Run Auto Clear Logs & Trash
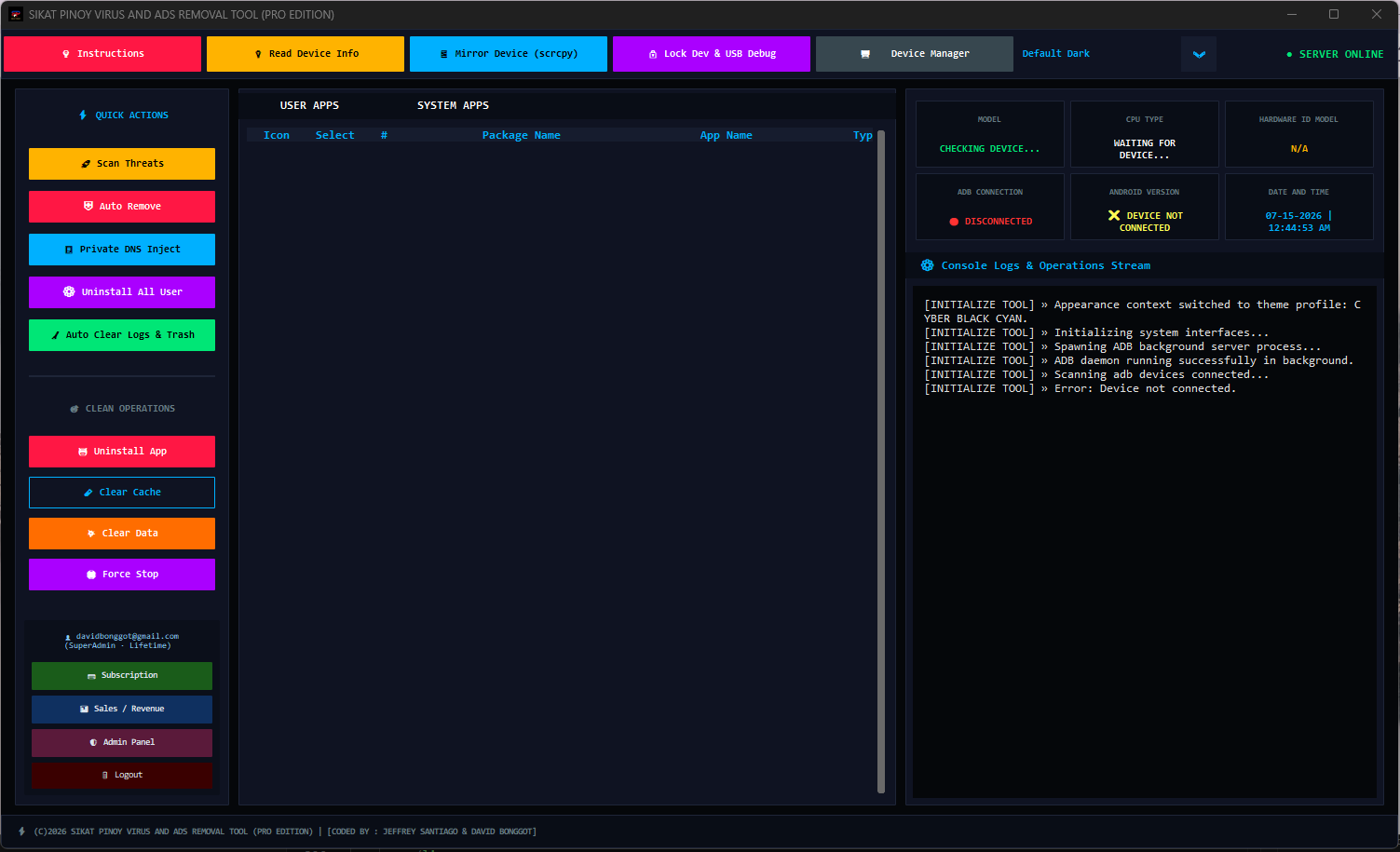The width and height of the screenshot is (1400, 852). tap(122, 335)
